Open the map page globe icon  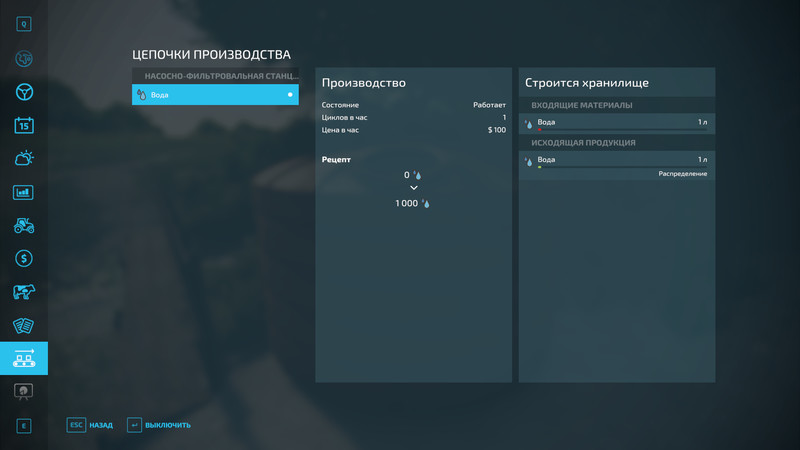pos(24,58)
